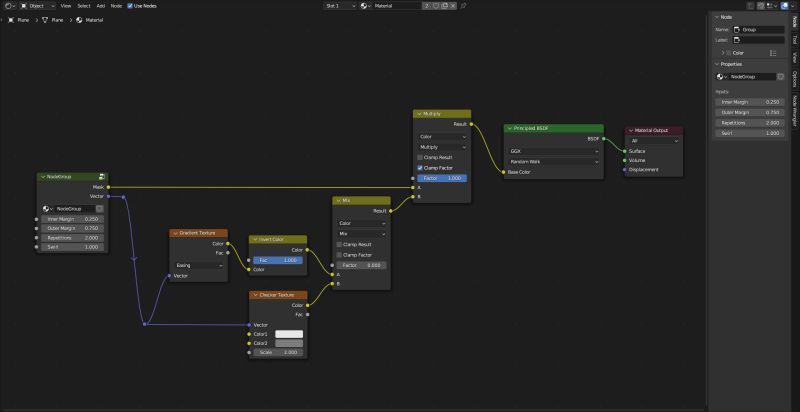Open the Slot 1 material slot dropdown

coord(340,6)
